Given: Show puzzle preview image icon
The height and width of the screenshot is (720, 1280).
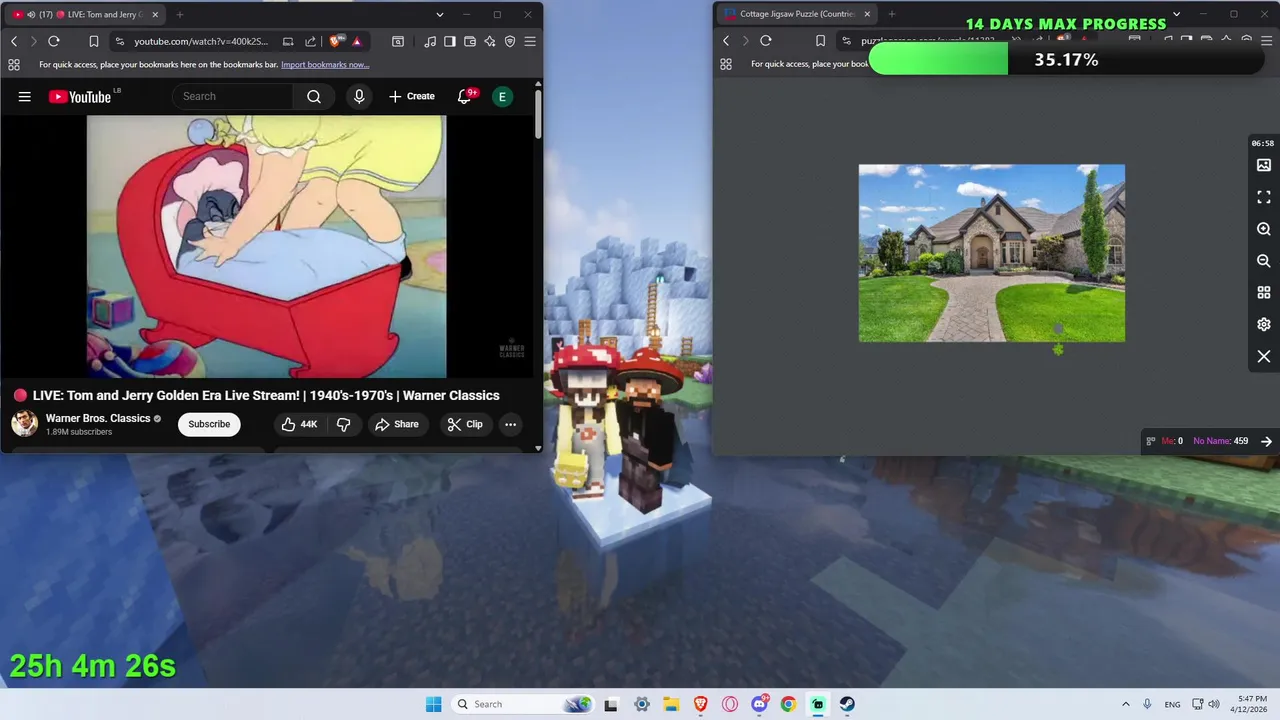Looking at the screenshot, I should pos(1264,165).
